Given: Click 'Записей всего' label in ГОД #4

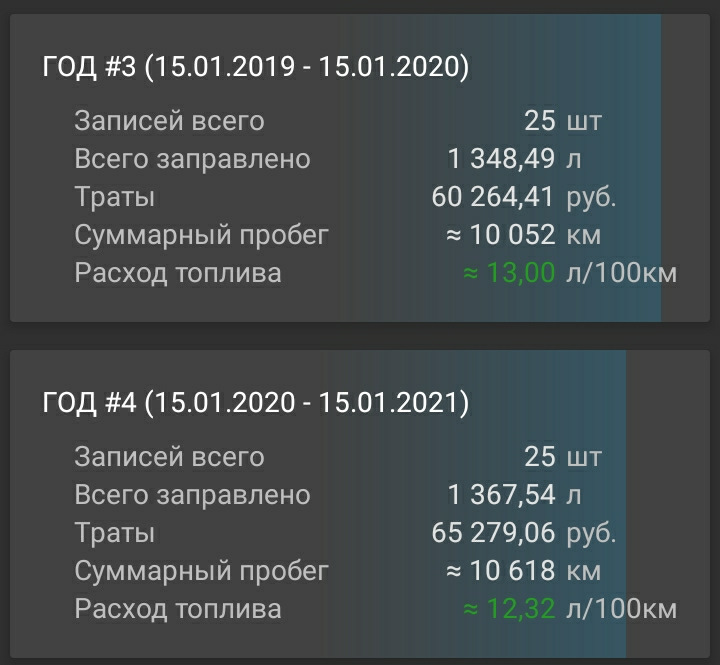Looking at the screenshot, I should point(169,457).
